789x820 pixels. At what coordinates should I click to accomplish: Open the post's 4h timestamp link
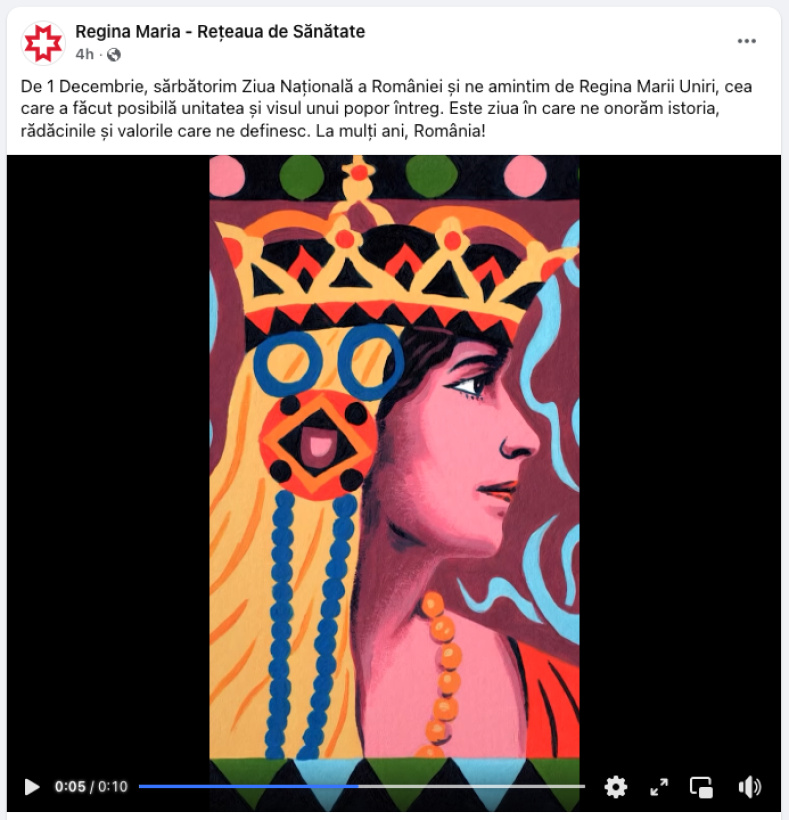[85, 54]
